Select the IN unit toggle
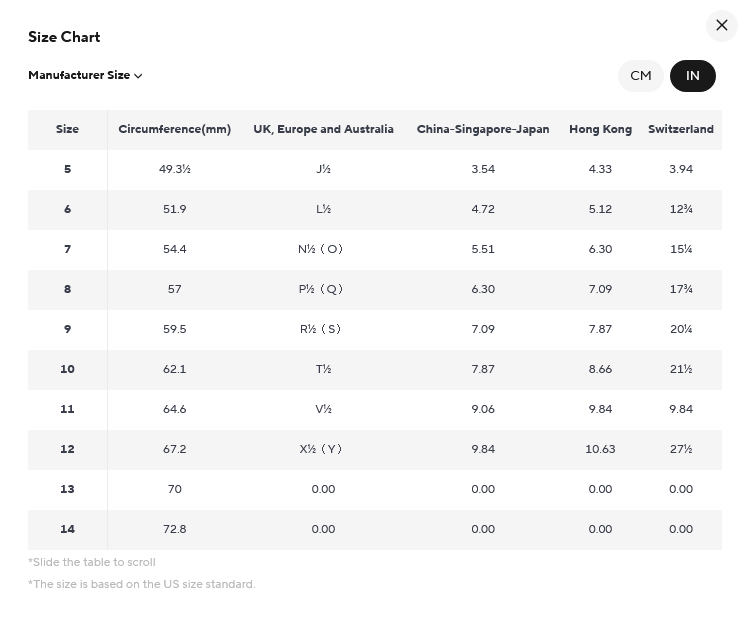 click(692, 76)
